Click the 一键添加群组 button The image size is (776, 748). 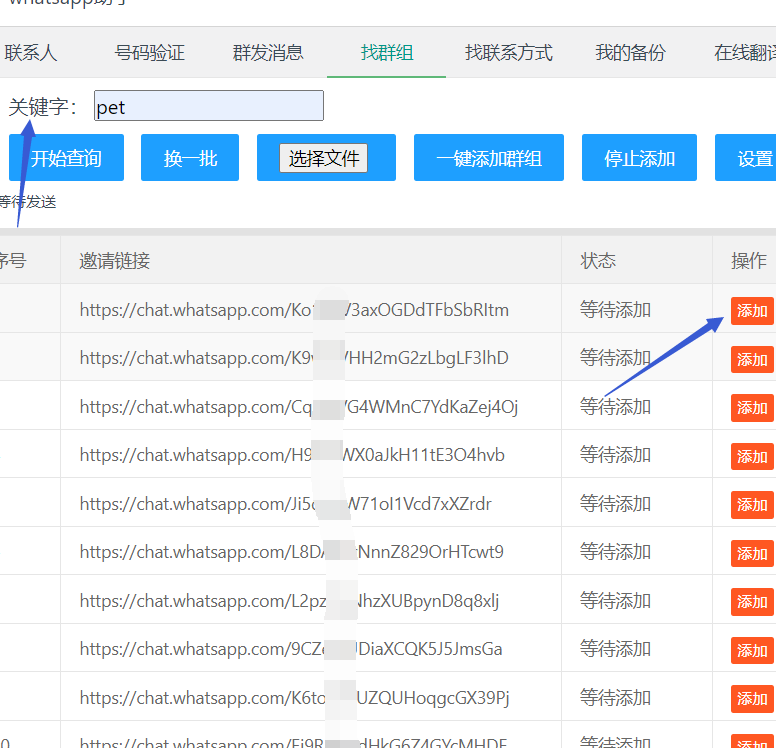489,157
